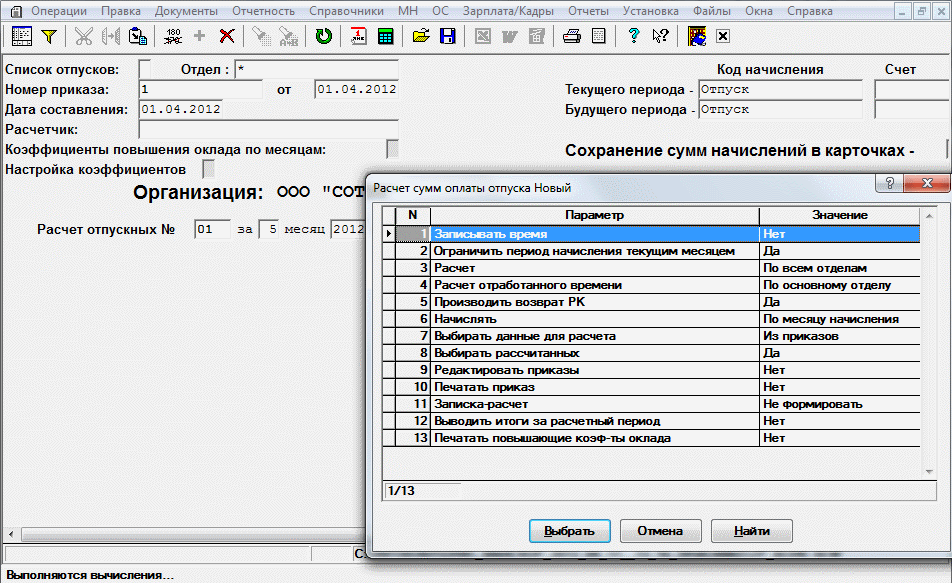Click the plus add record icon
This screenshot has width=952, height=583.
point(200,36)
